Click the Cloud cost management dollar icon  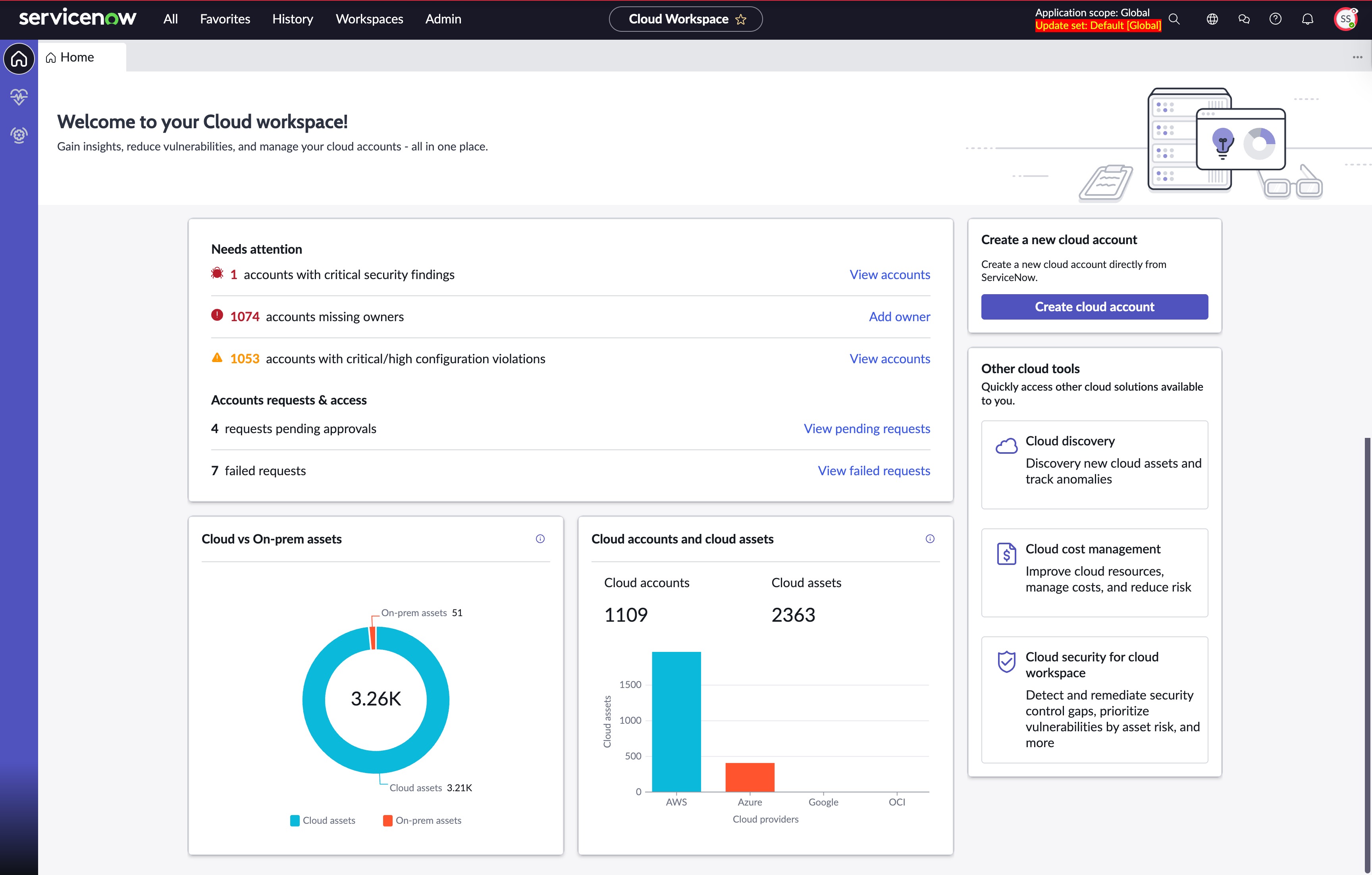pyautogui.click(x=1006, y=553)
